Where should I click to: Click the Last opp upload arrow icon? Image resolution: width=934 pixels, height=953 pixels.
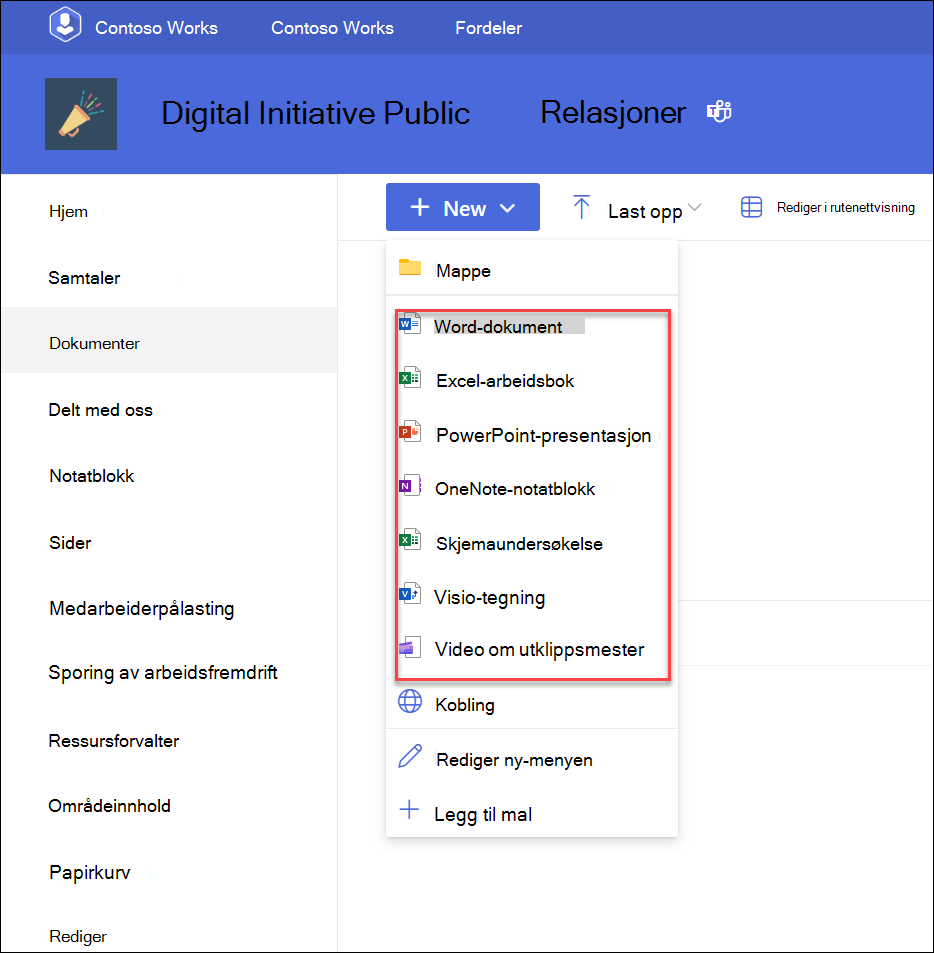click(x=581, y=207)
